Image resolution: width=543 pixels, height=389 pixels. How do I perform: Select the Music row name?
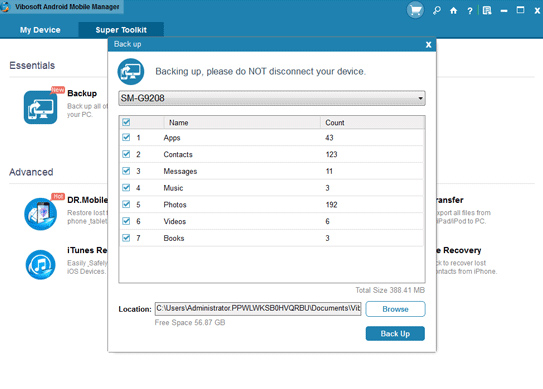173,188
